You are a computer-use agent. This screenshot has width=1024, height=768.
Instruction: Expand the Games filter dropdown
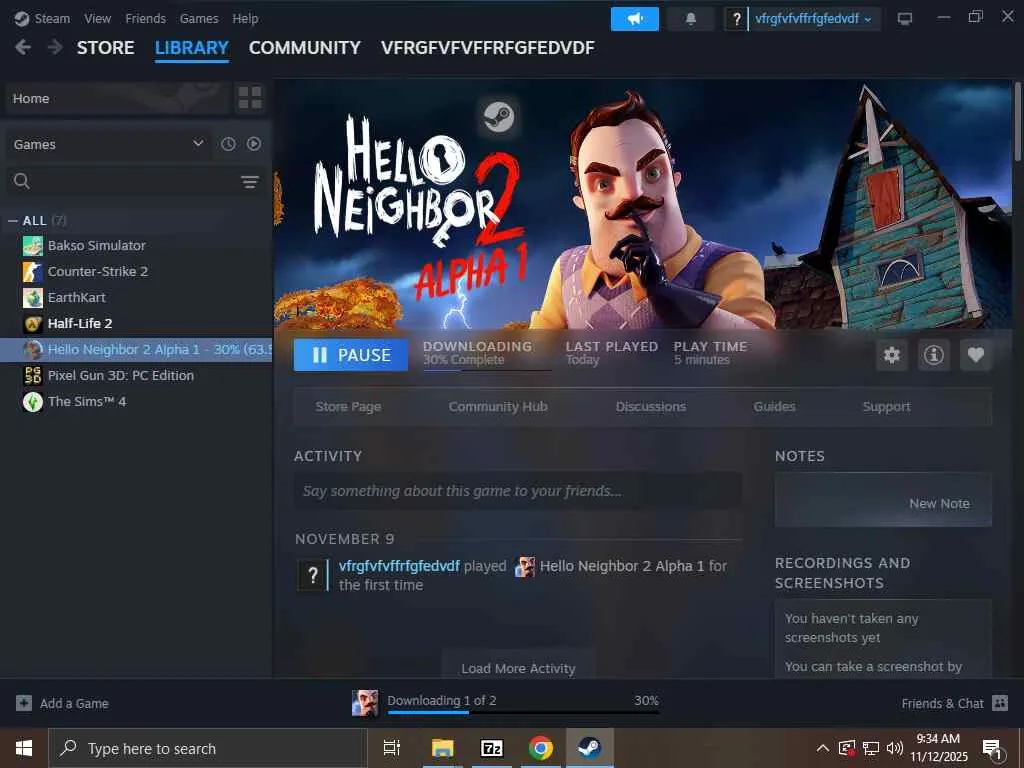click(108, 144)
